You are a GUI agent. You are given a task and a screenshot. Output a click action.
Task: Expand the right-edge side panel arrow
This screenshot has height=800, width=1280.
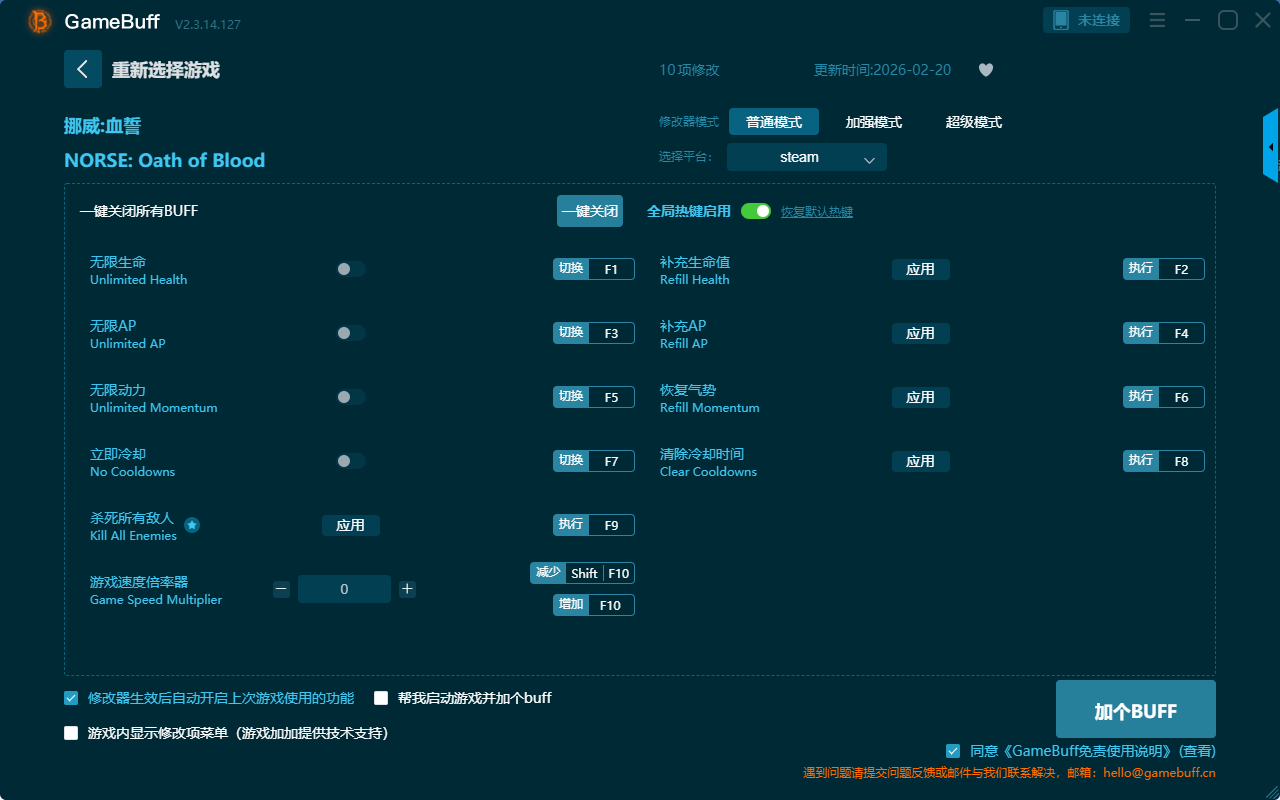(x=1271, y=147)
